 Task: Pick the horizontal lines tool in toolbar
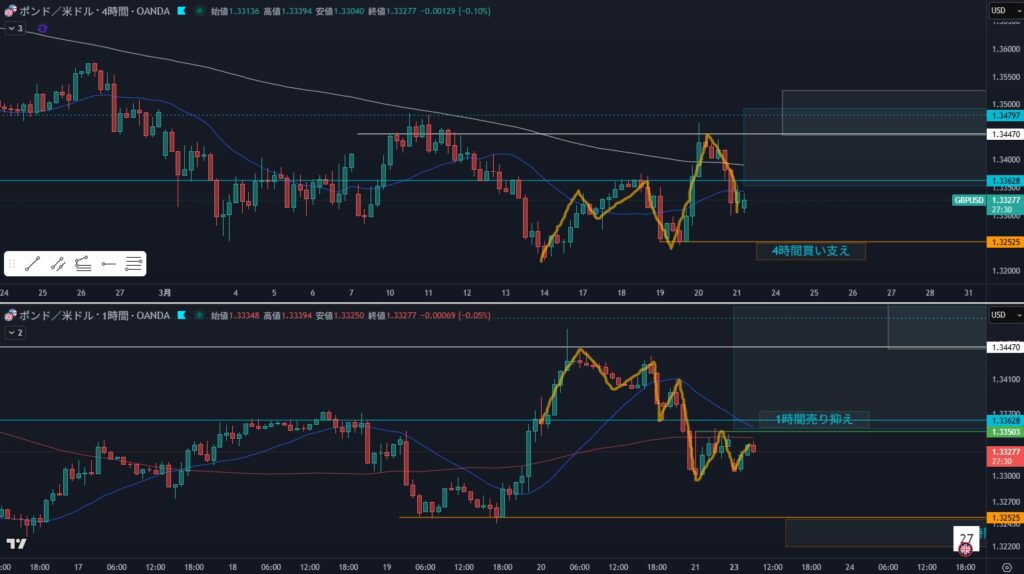133,264
